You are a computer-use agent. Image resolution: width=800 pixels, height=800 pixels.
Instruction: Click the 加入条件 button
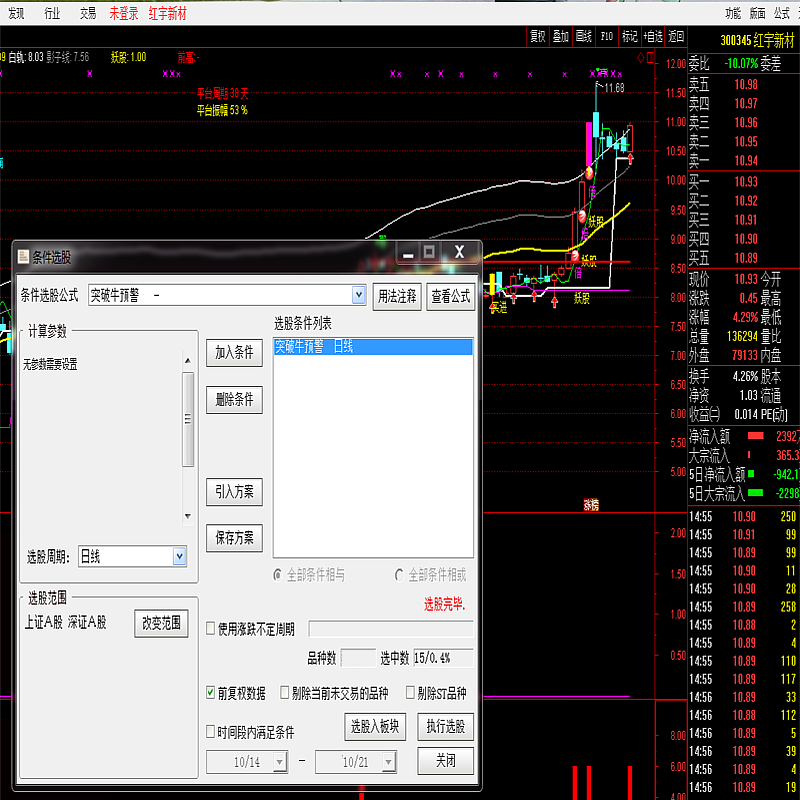point(234,352)
